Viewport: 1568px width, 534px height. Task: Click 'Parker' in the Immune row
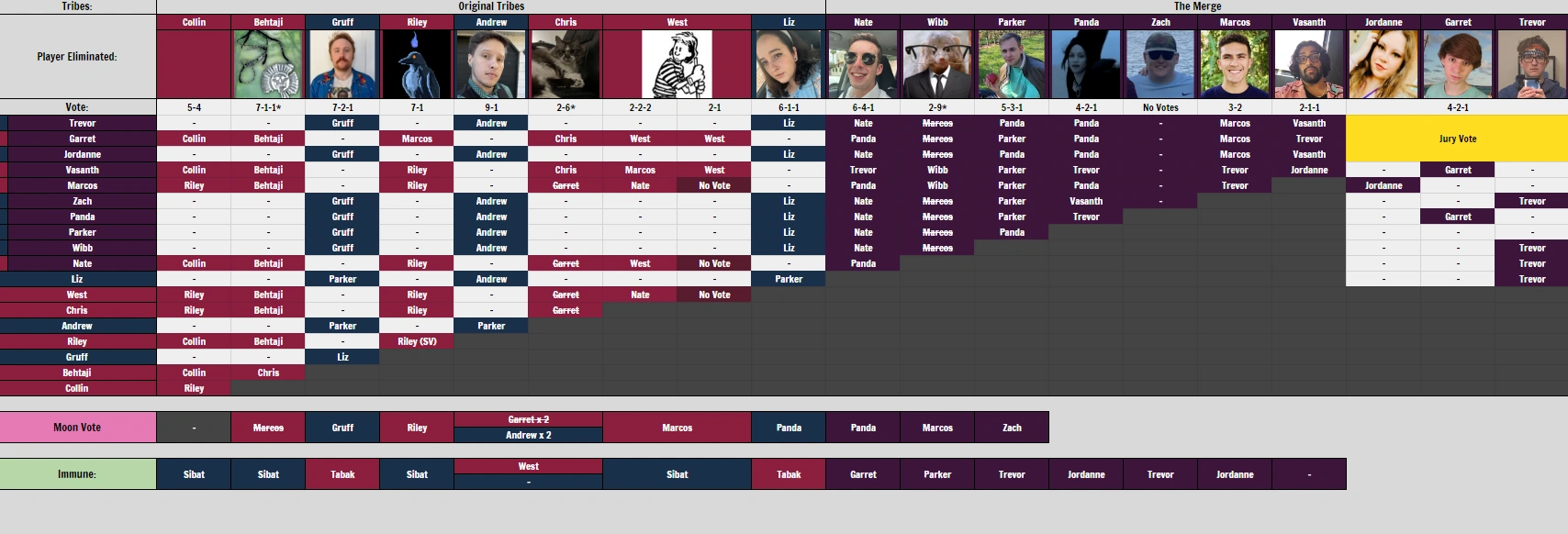937,474
